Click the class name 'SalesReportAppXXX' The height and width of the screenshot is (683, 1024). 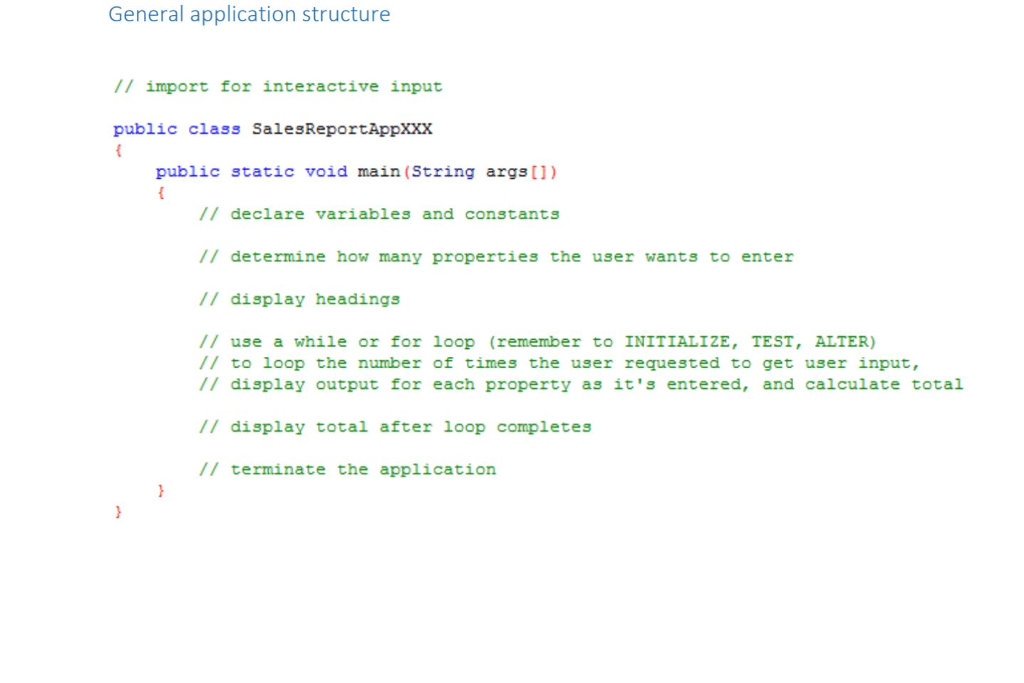[x=341, y=128]
